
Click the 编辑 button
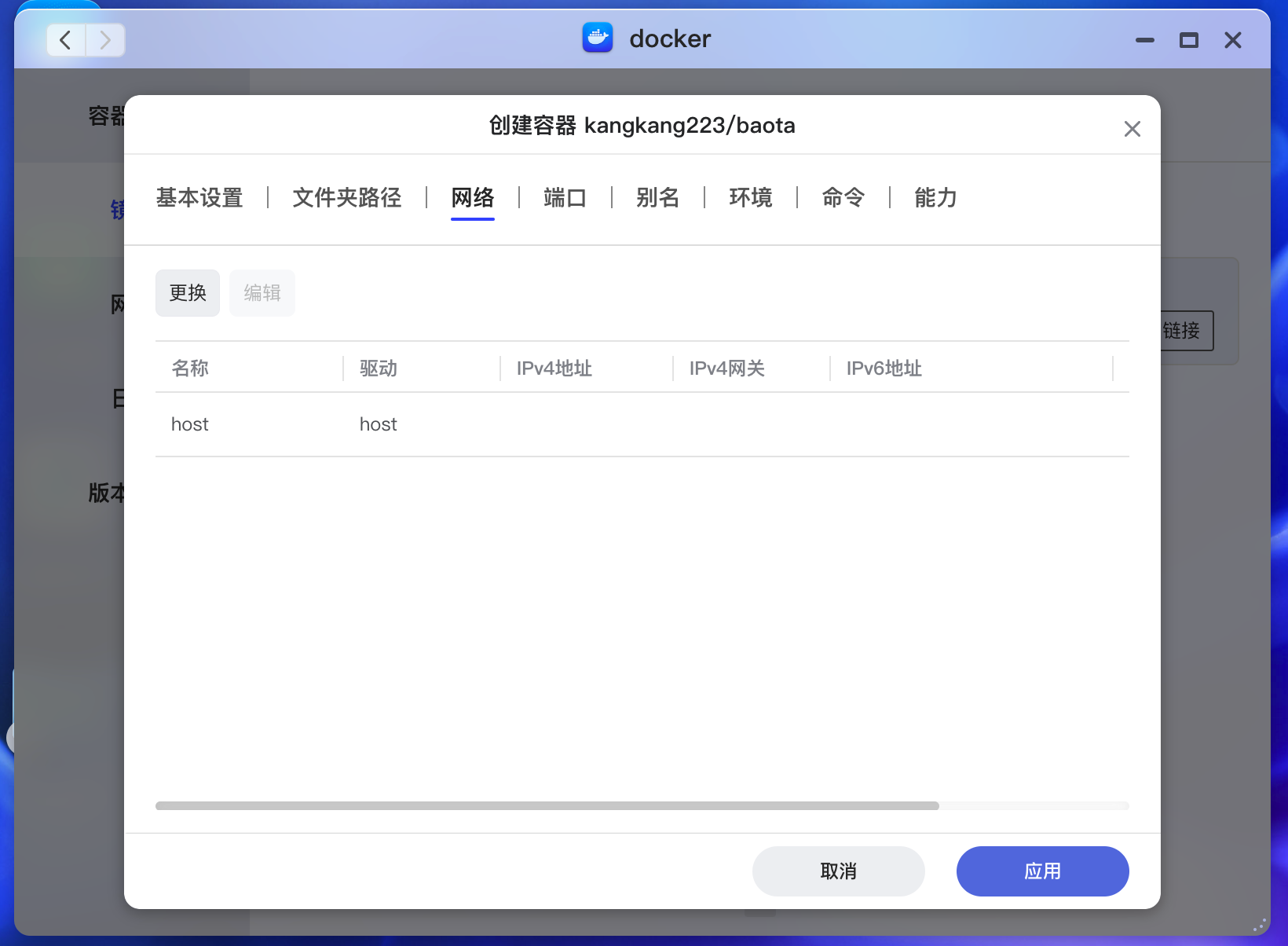tap(262, 293)
